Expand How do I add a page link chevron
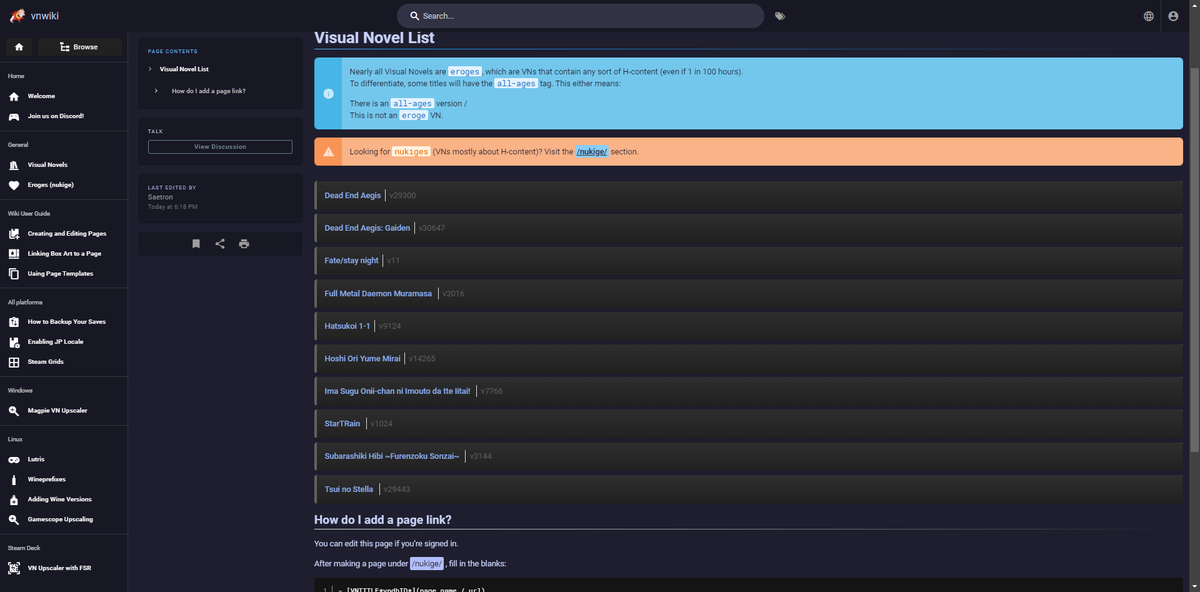This screenshot has width=1200, height=592. 157,91
